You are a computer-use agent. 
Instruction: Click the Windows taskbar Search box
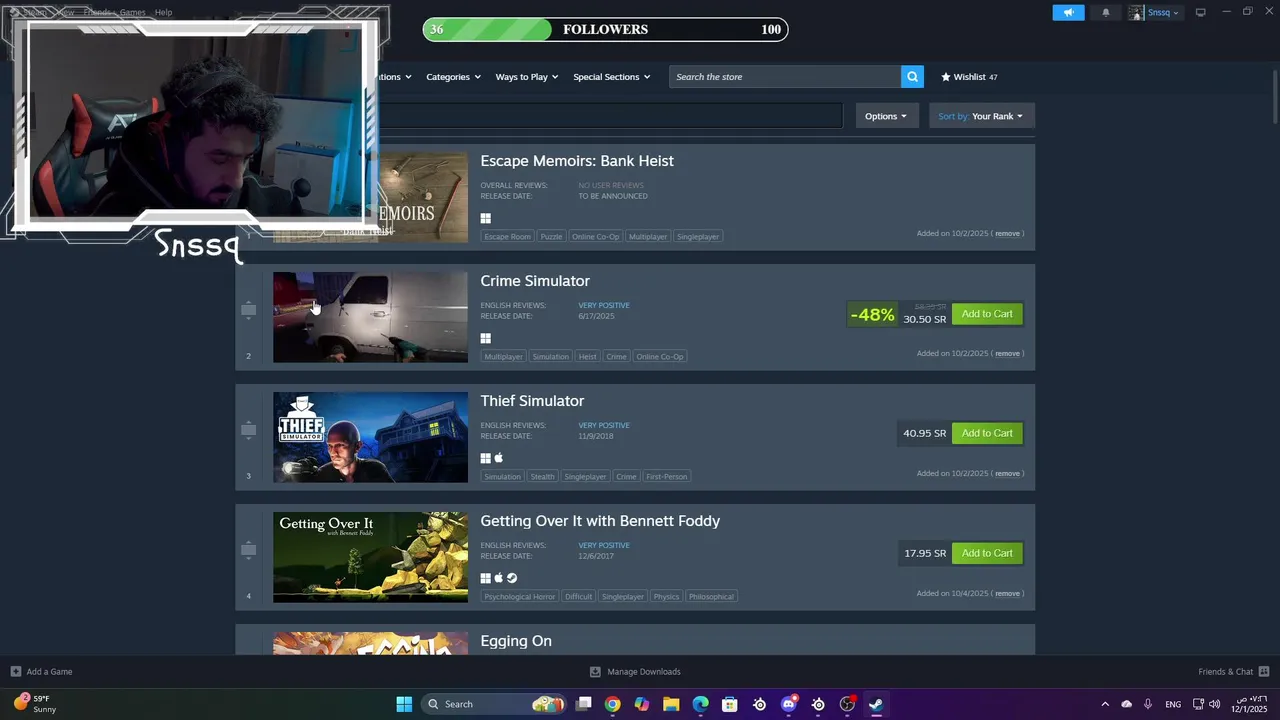pos(494,704)
